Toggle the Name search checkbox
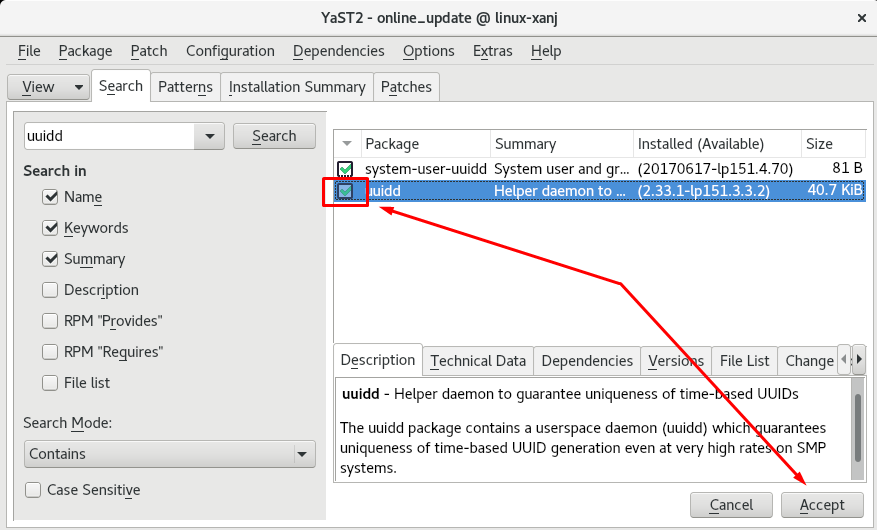This screenshot has height=530, width=877. (x=50, y=197)
